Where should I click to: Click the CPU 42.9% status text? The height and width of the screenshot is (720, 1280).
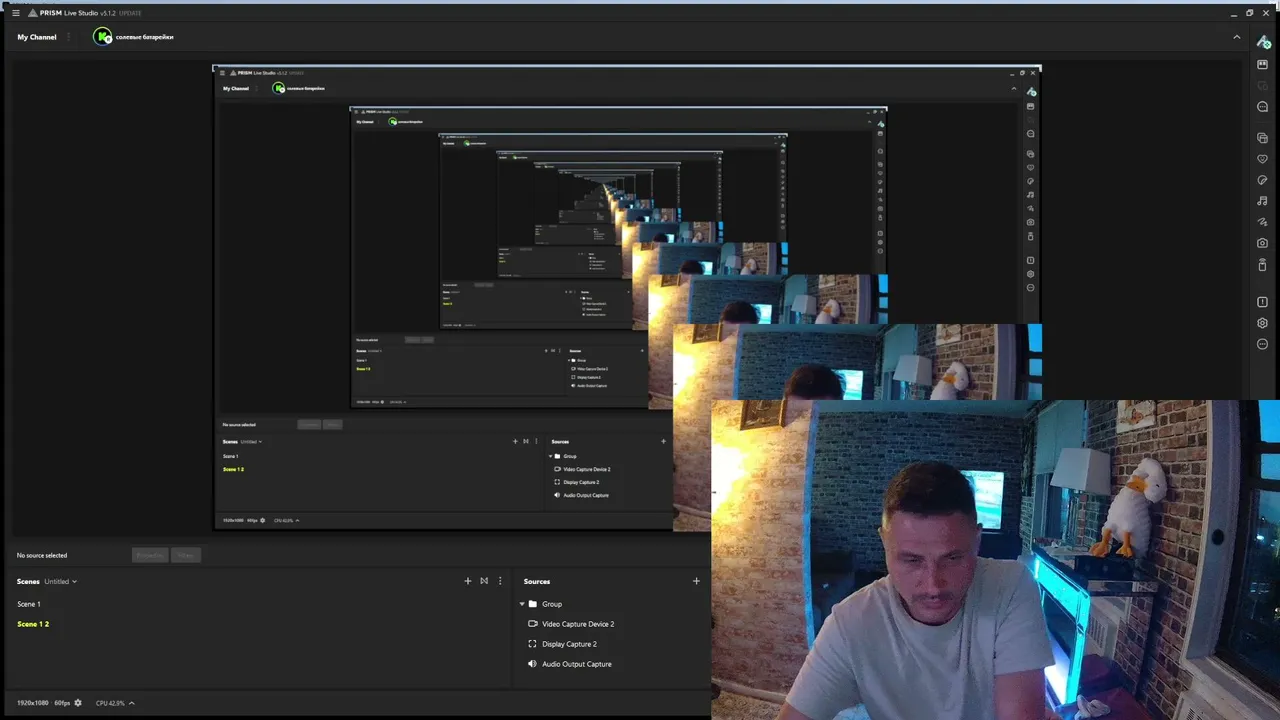point(110,703)
